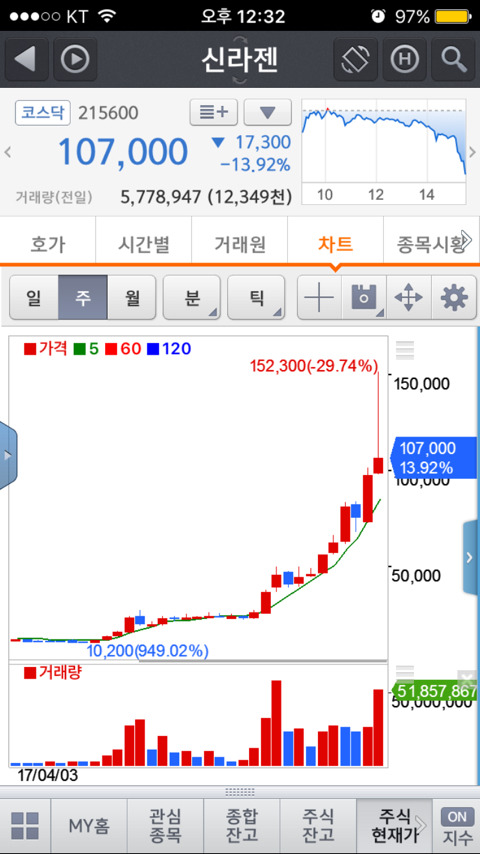Tap the 거래량 volume legend
Screen dimensions: 480x854
[53, 673]
